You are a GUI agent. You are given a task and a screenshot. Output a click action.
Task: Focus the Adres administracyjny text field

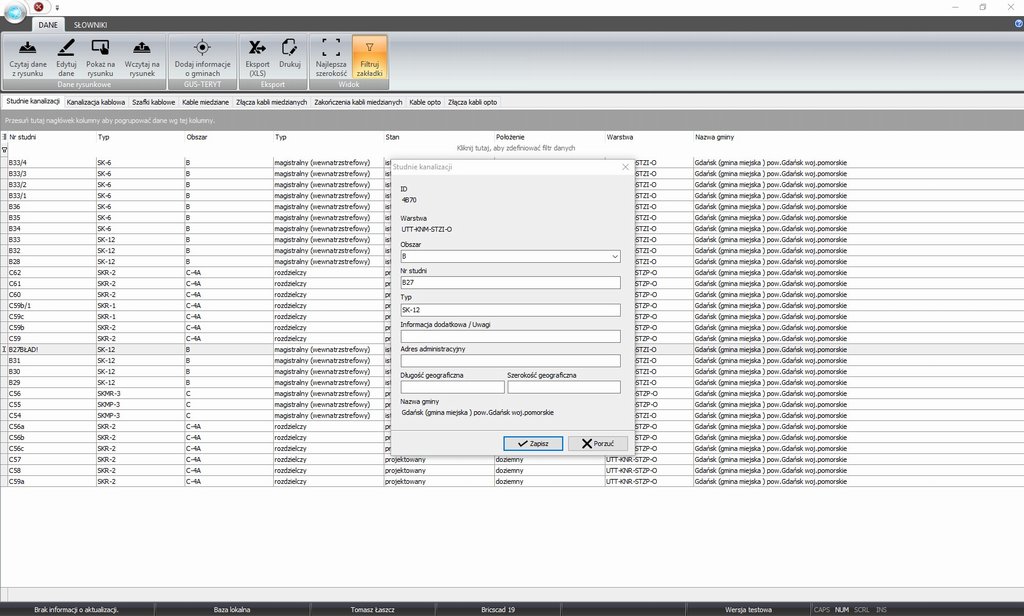510,361
